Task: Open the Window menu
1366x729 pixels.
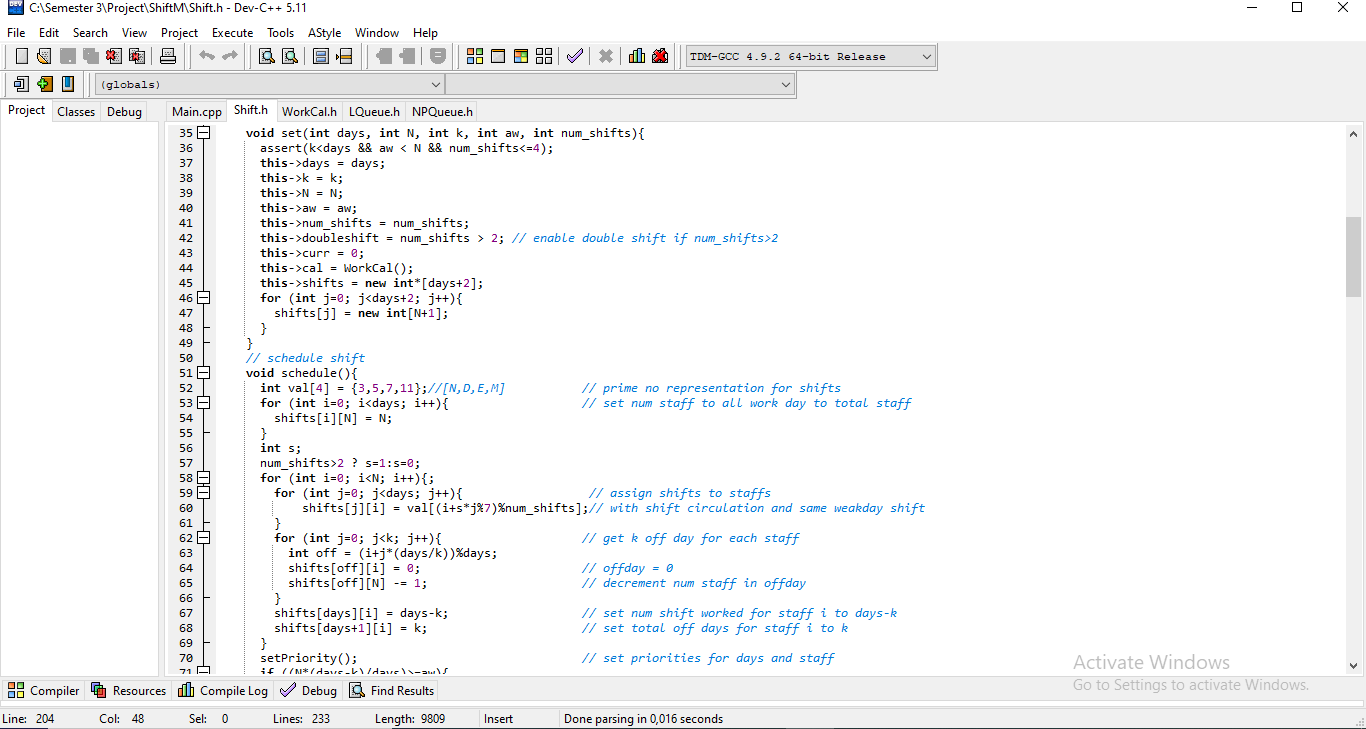Action: (377, 33)
